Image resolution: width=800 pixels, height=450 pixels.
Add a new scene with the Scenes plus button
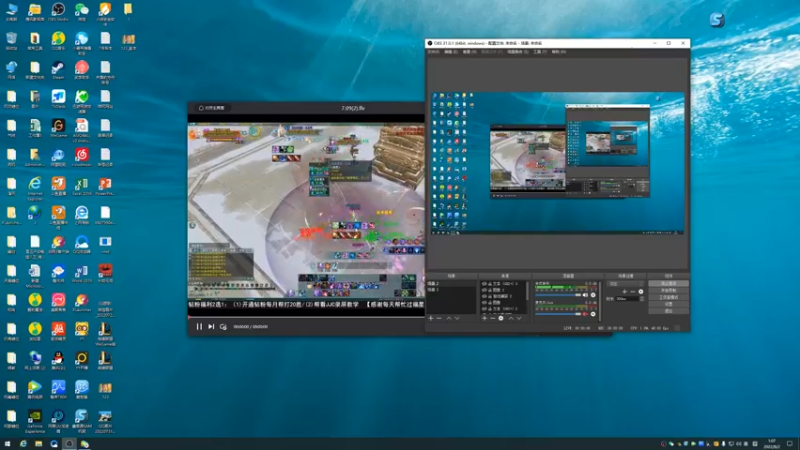coord(431,318)
